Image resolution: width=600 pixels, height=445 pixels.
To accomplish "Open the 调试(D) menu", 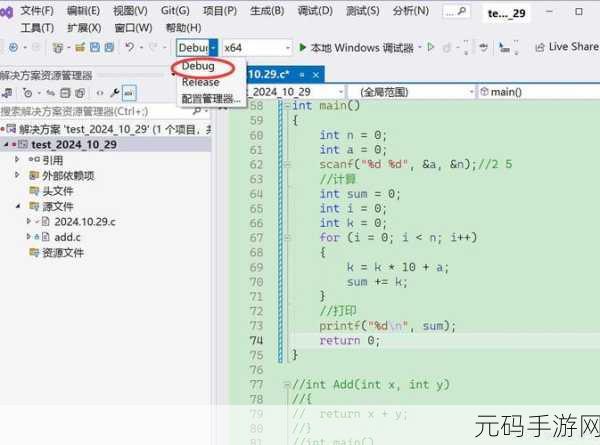I will coord(315,11).
